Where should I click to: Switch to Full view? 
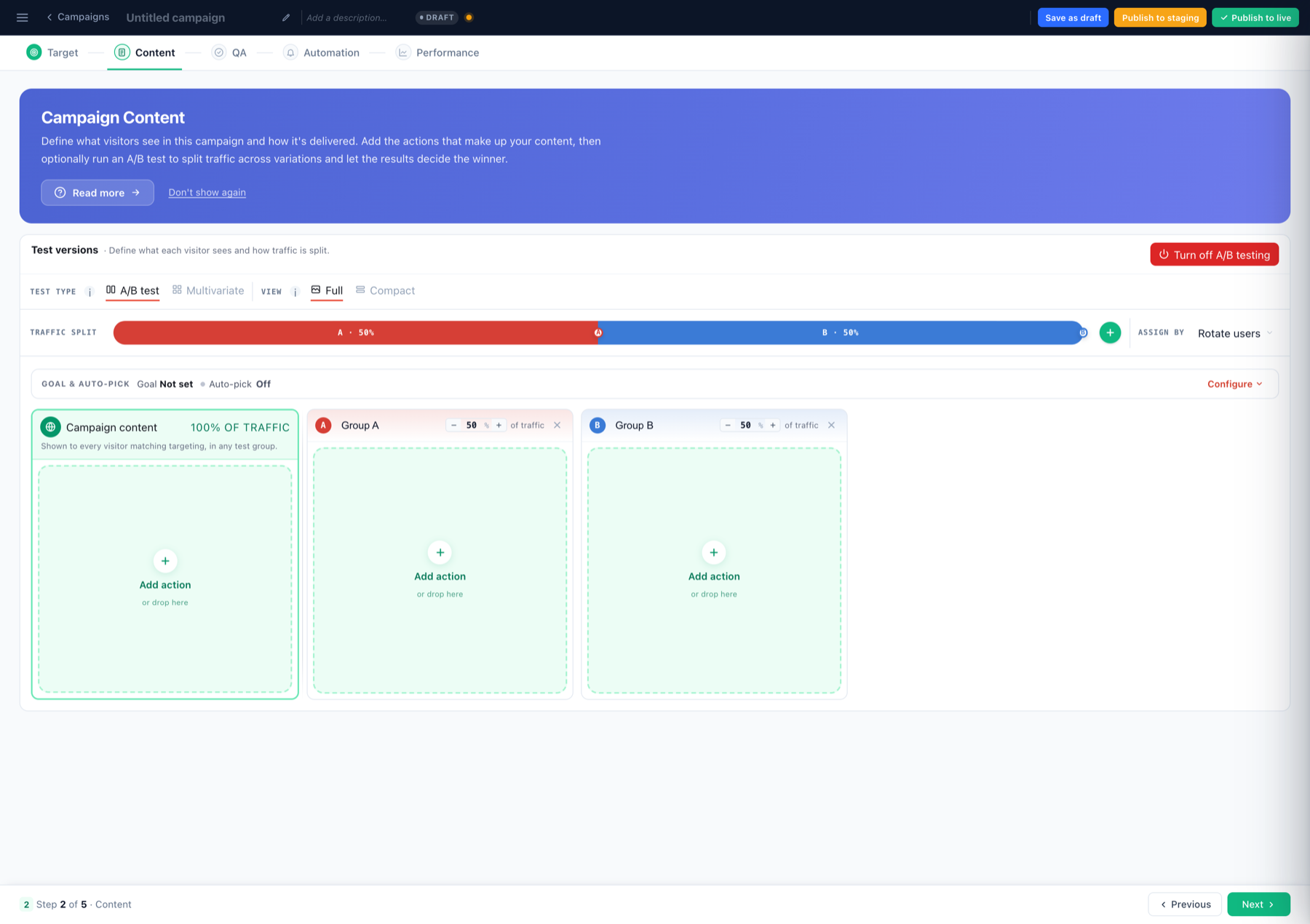click(327, 290)
